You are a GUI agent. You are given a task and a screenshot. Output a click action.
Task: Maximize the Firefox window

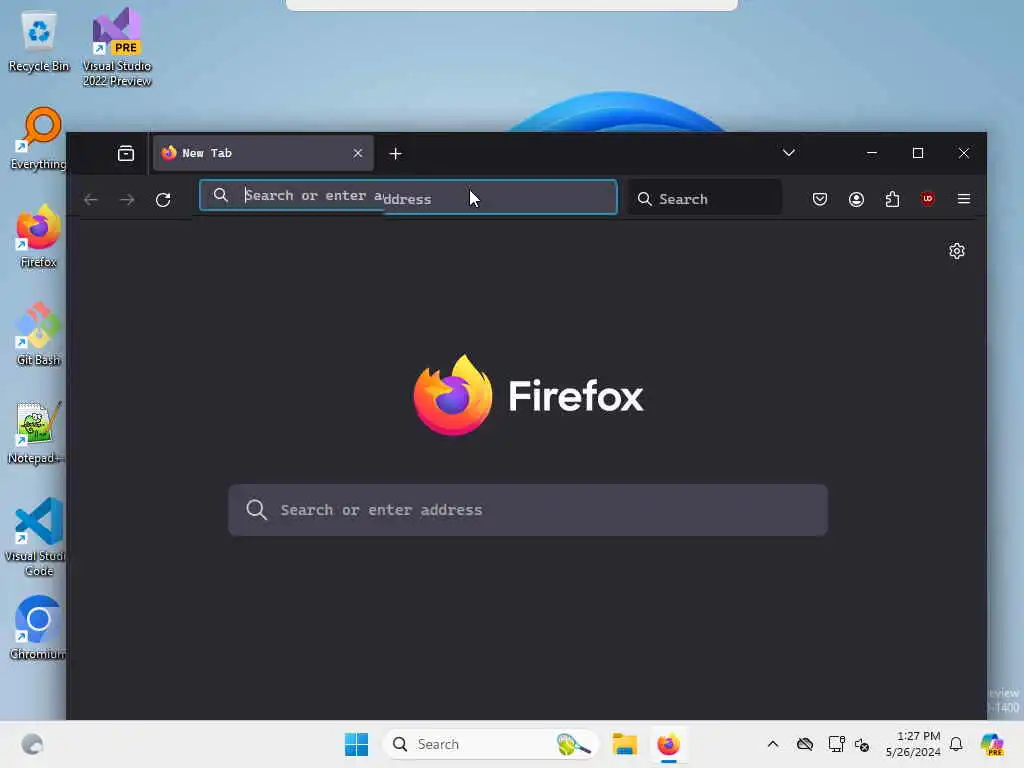click(x=918, y=153)
